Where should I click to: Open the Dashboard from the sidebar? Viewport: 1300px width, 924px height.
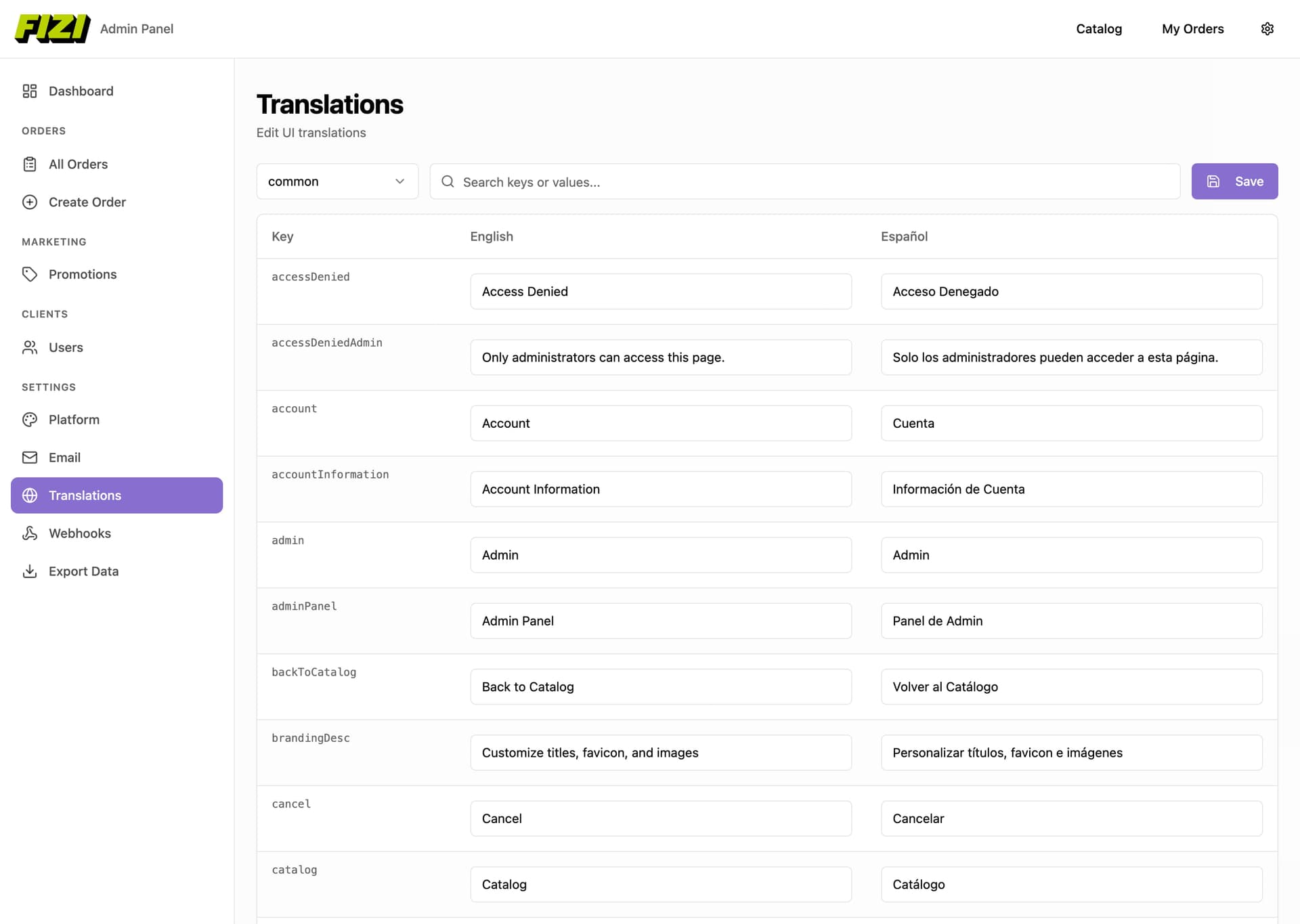pos(81,91)
